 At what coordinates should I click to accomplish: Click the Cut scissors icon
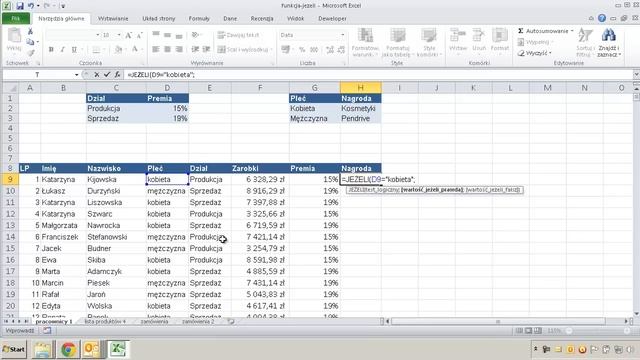(x=30, y=32)
